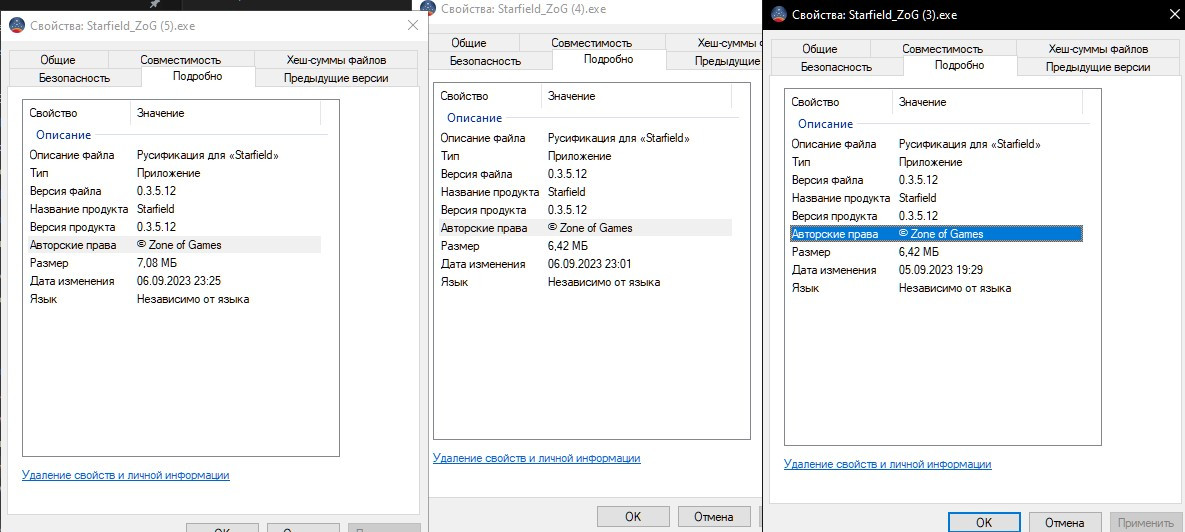Select Безопасность tab in Starfield_ZoG (3) window
The image size is (1185, 532).
836,67
